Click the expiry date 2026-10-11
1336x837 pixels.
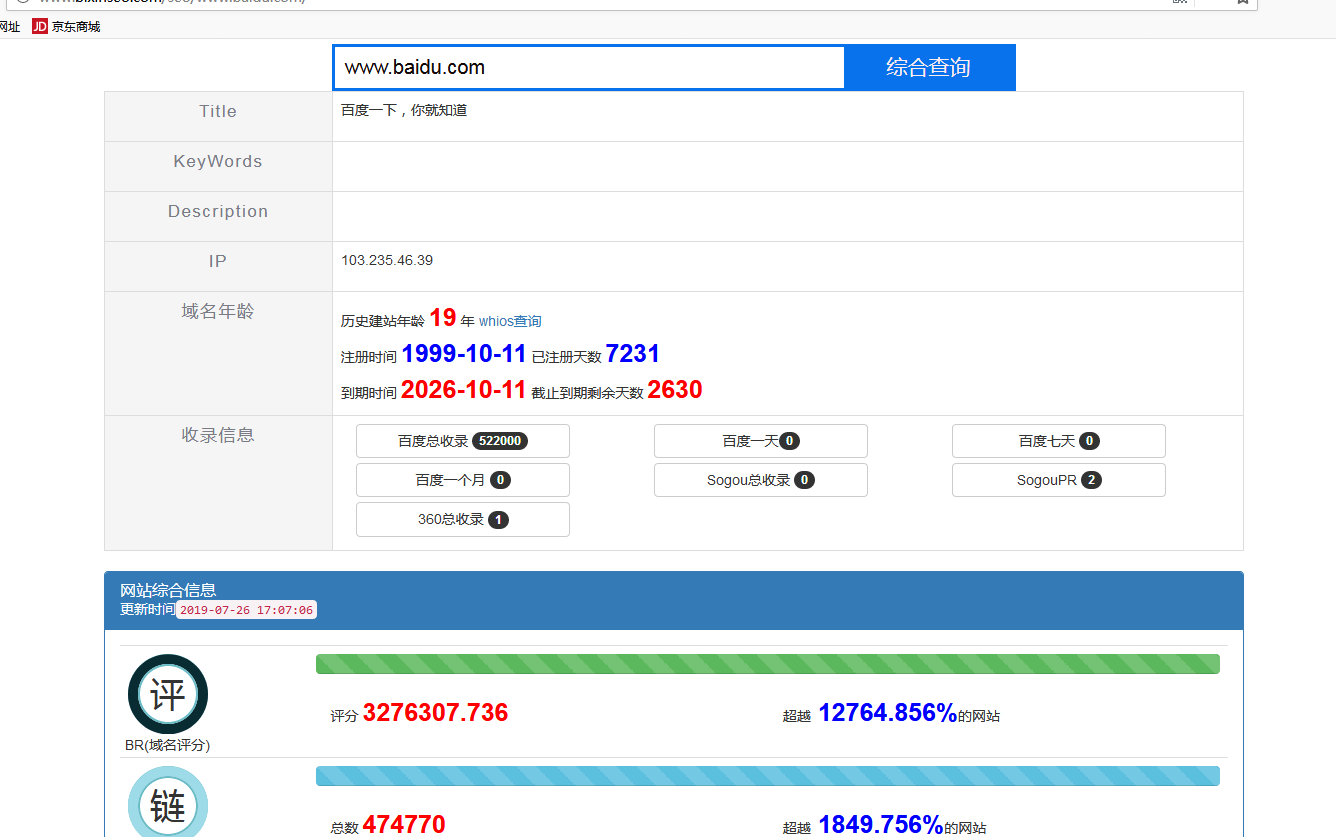464,390
